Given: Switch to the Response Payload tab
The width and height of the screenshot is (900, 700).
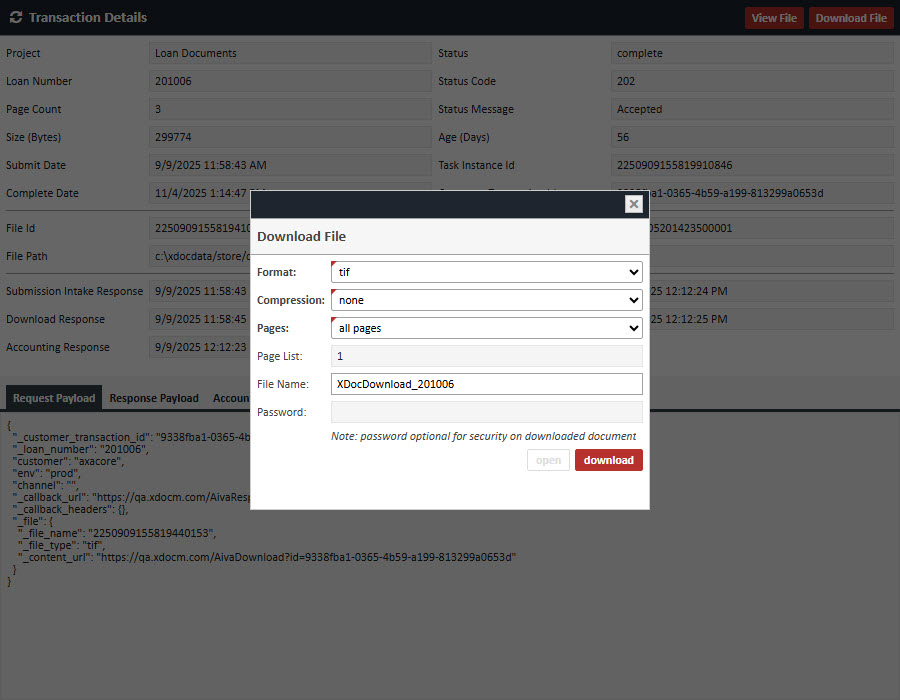Looking at the screenshot, I should click(x=154, y=398).
